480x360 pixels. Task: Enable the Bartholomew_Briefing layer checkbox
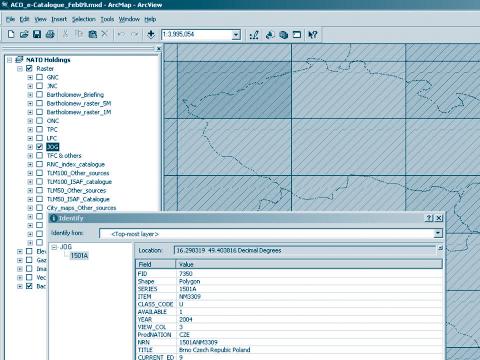(x=40, y=94)
